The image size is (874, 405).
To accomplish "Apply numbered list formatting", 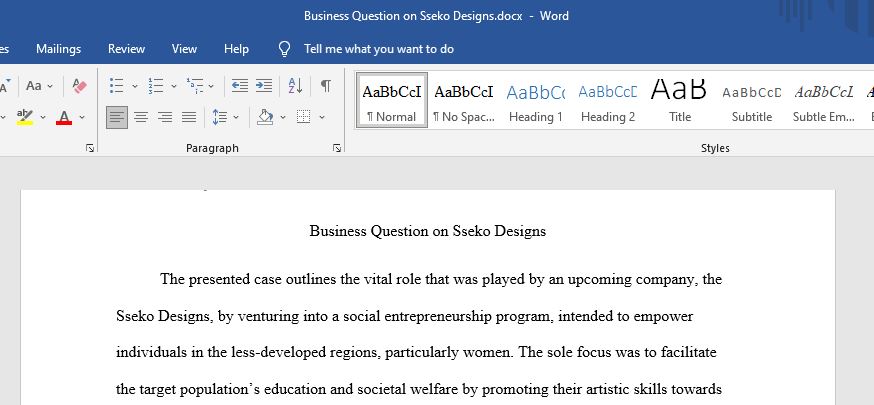I will tap(156, 86).
